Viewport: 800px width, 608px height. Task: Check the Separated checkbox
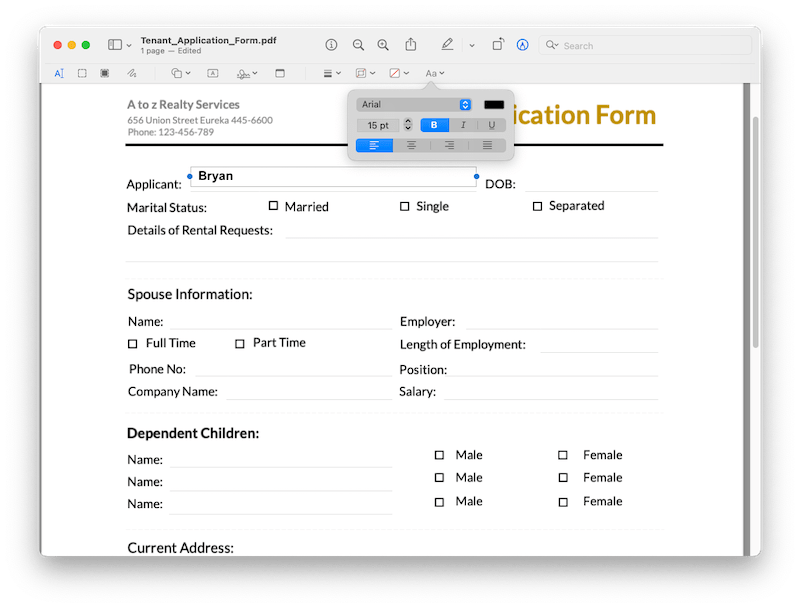[x=537, y=206]
